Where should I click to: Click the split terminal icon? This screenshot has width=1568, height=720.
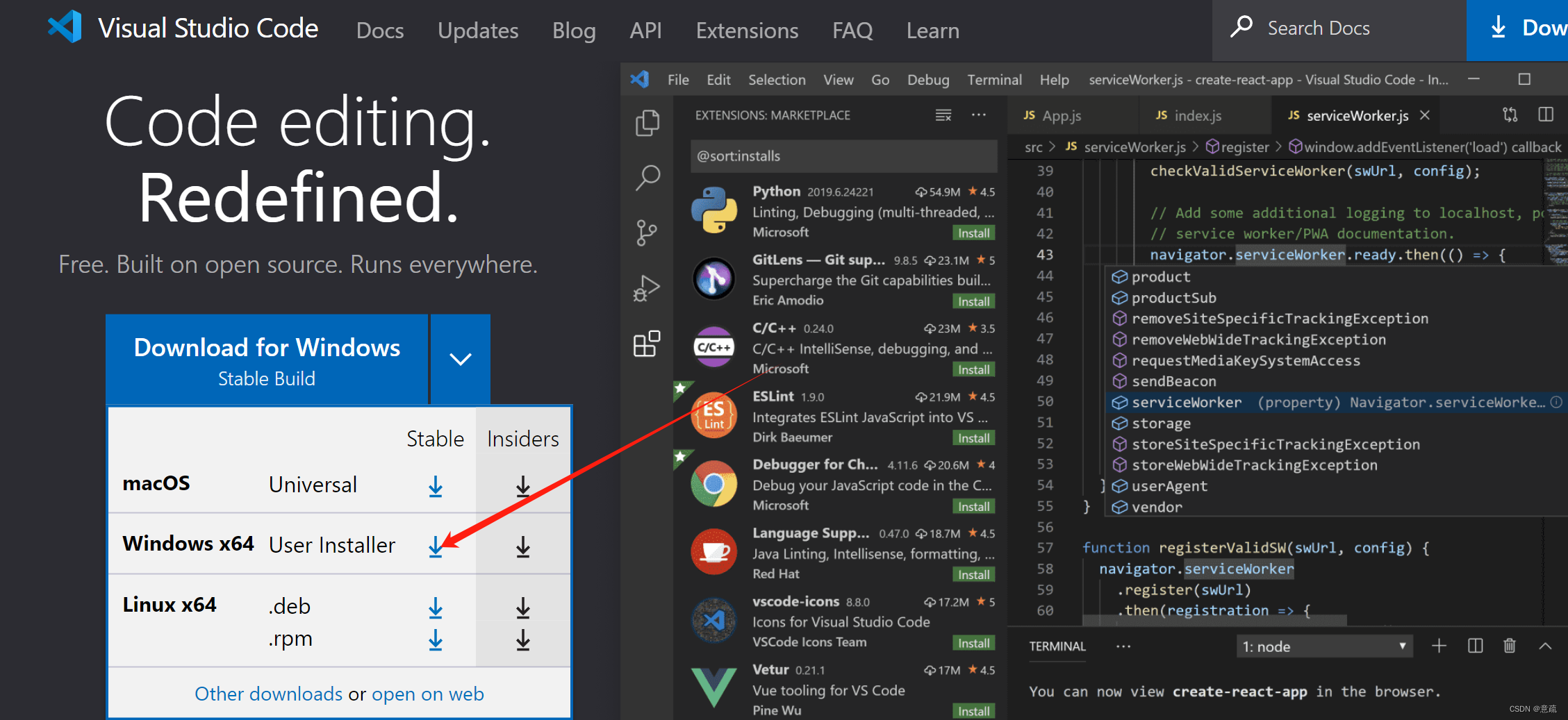pyautogui.click(x=1475, y=646)
